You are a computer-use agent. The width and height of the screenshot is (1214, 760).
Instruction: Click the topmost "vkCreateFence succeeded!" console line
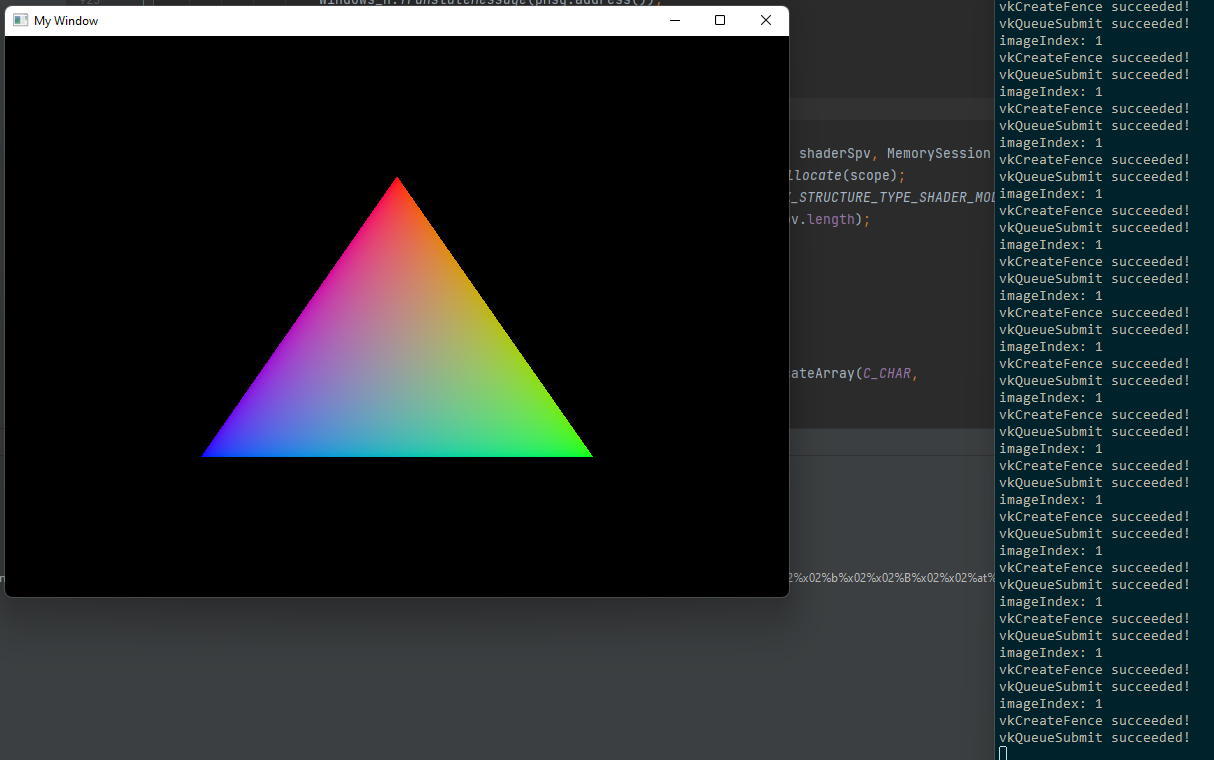coord(1094,7)
